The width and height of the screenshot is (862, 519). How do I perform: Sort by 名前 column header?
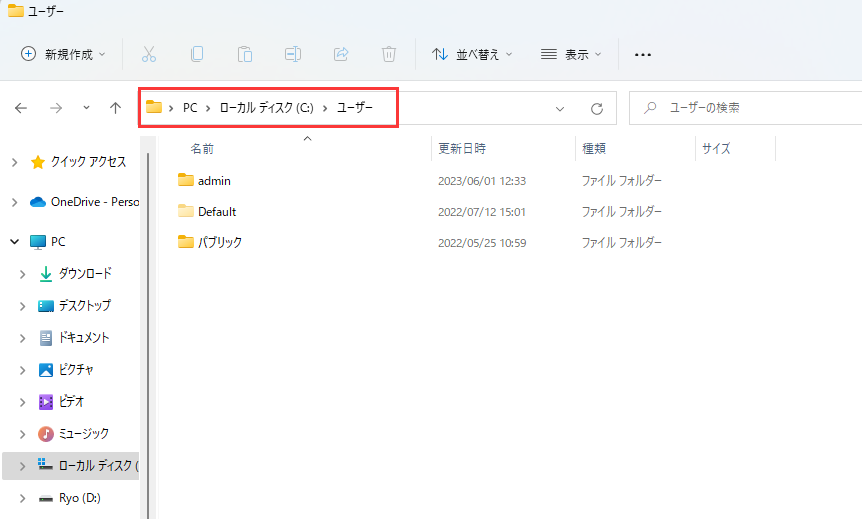(202, 148)
